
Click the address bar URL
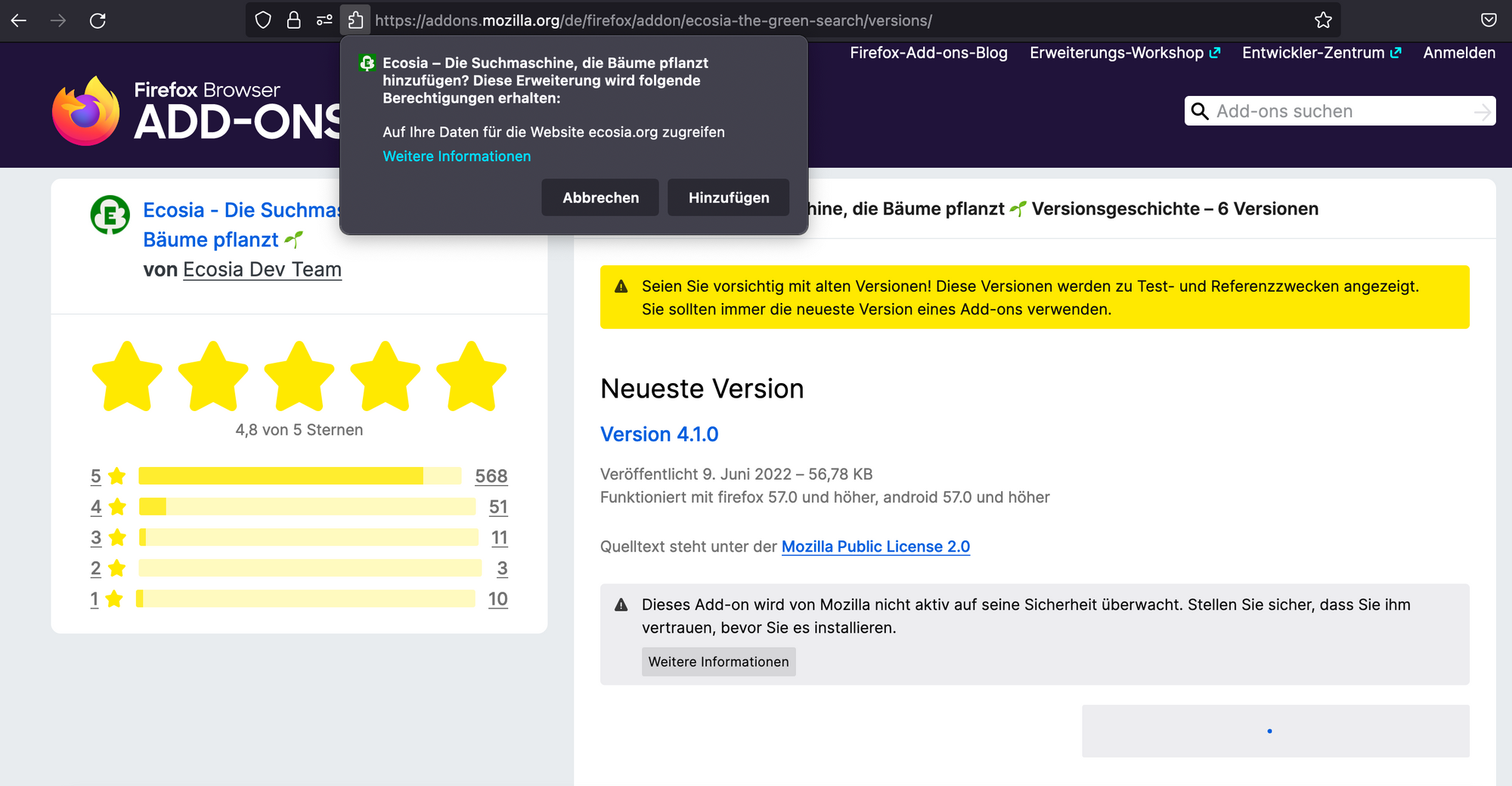click(x=653, y=20)
